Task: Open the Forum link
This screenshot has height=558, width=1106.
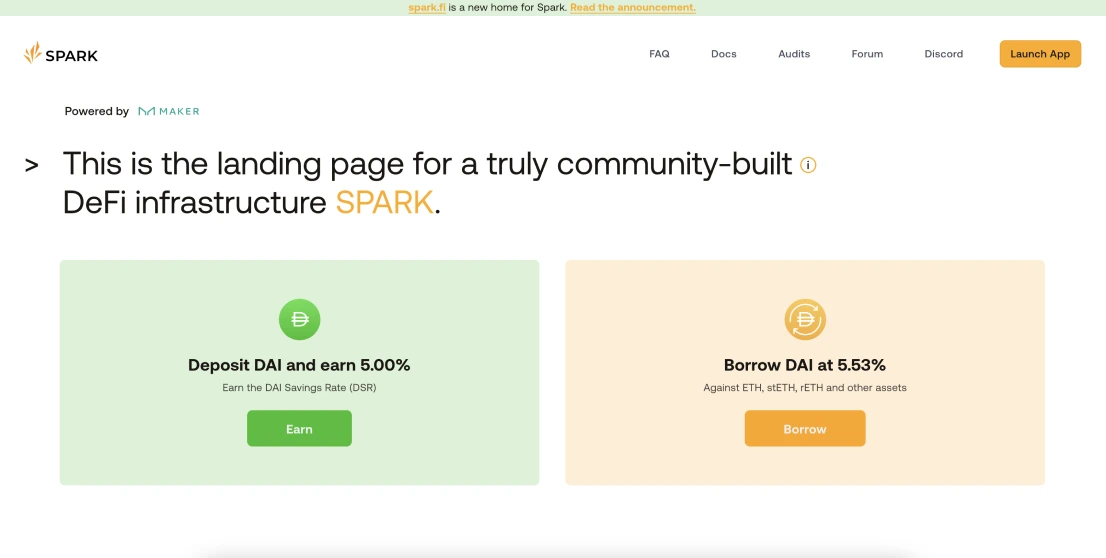Action: point(867,54)
